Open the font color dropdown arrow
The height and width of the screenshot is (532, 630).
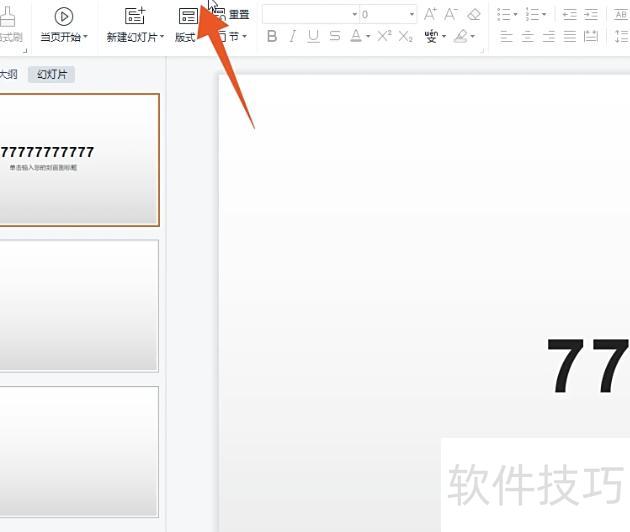coord(368,37)
